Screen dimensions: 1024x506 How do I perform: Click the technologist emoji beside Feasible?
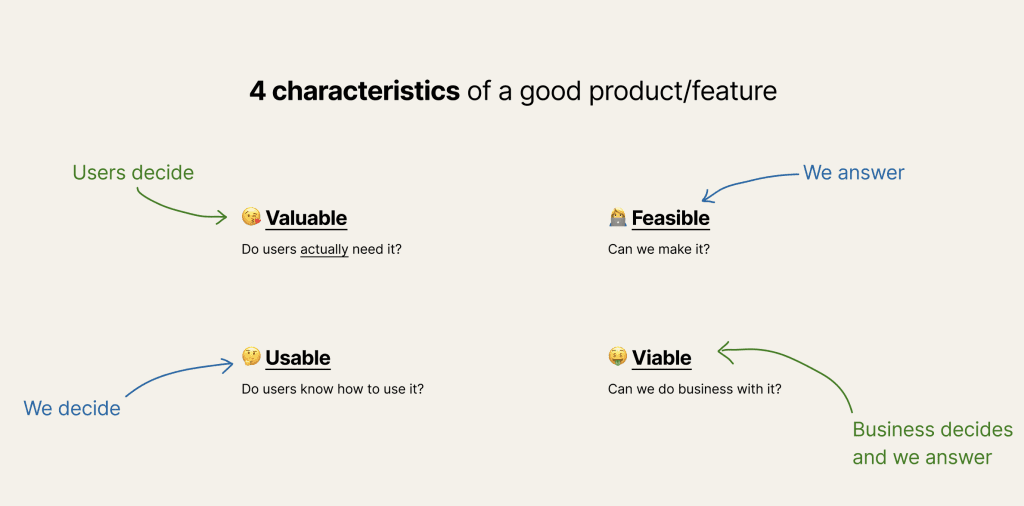(x=617, y=217)
